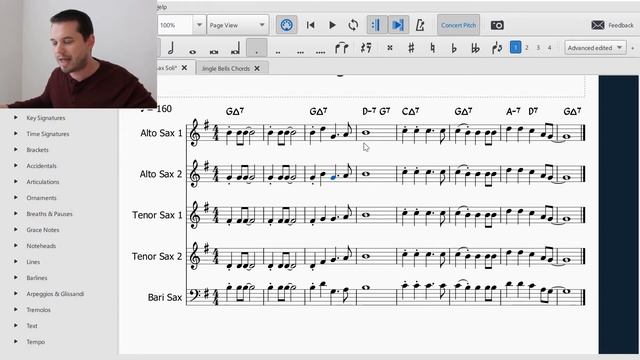This screenshot has height=360, width=640.
Task: Apply double sharp accidental
Action: click(x=390, y=48)
